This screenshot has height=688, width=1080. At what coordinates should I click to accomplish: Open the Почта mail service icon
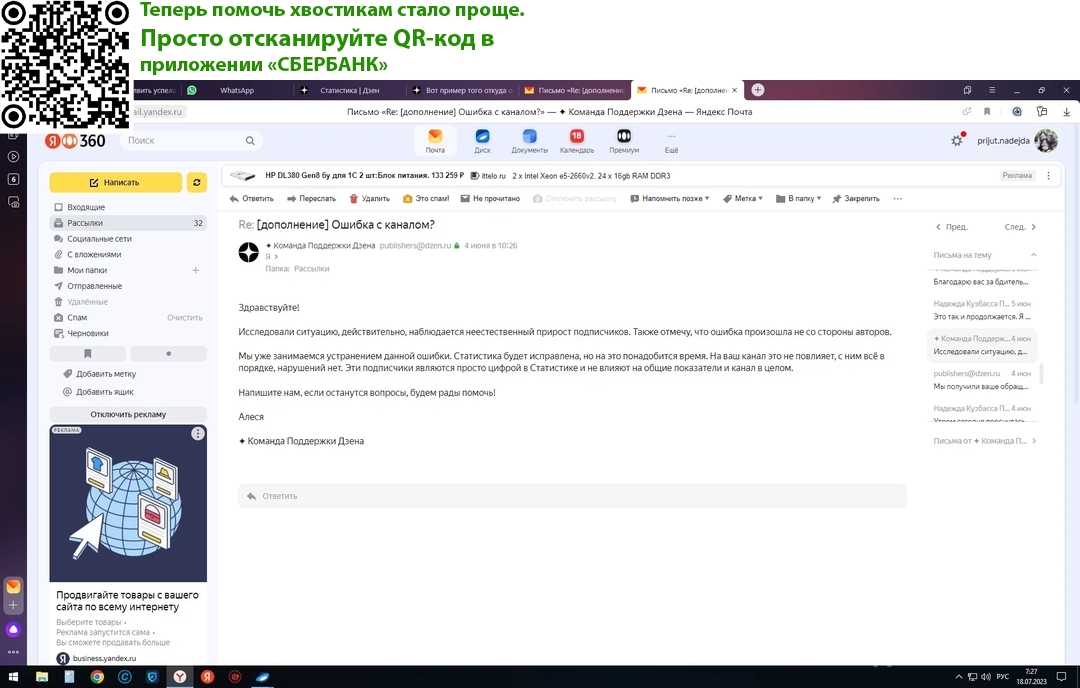tap(435, 140)
